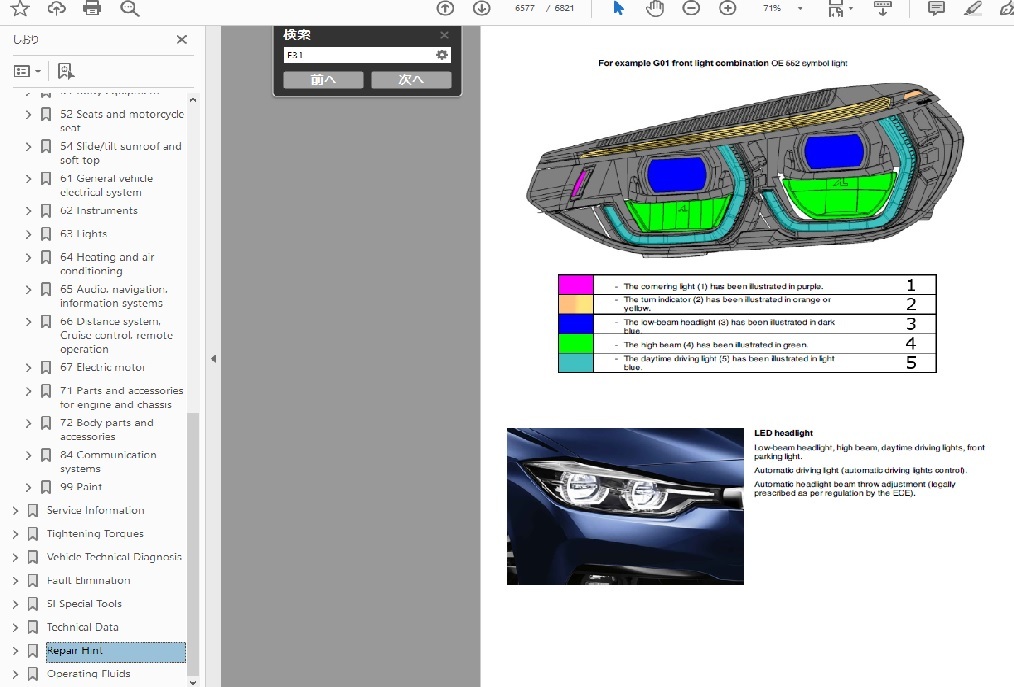Open the magnifier search tool in toolbar
The image size is (1014, 687).
click(129, 8)
